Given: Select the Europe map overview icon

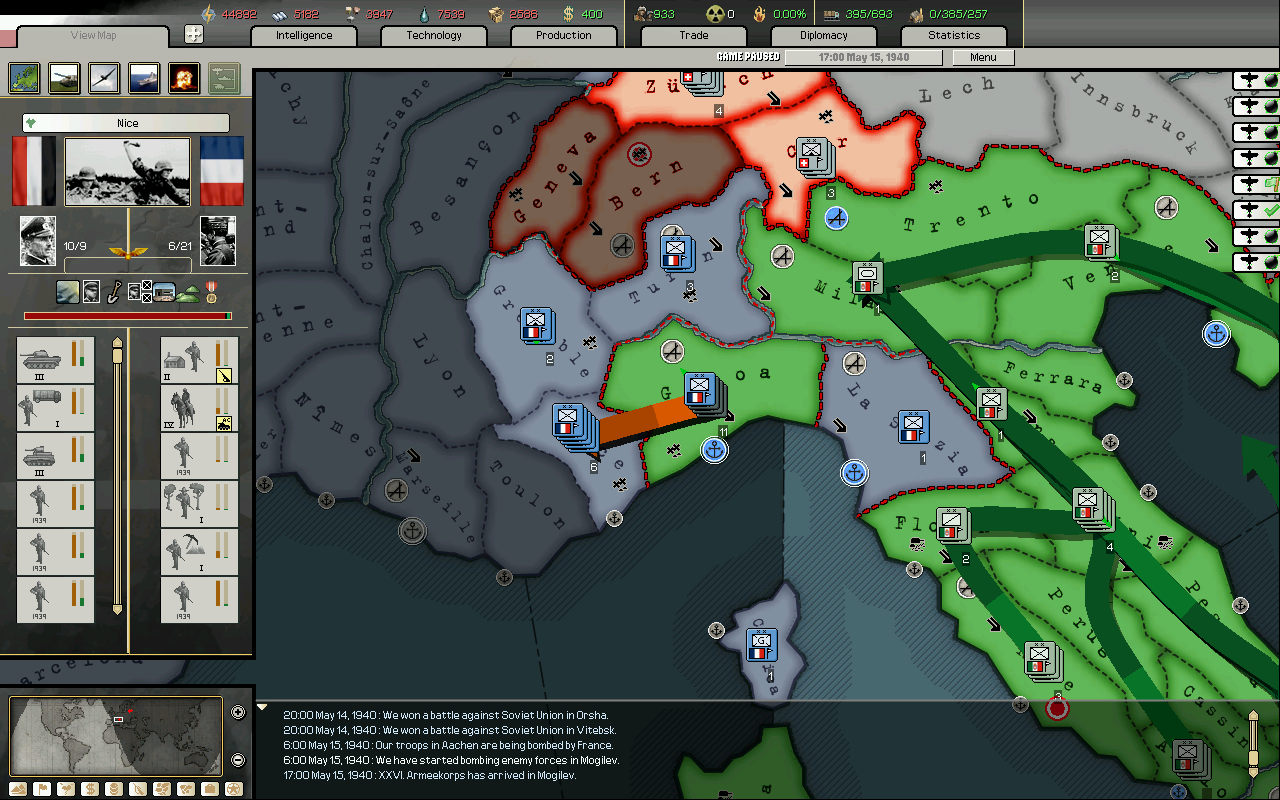Looking at the screenshot, I should tap(25, 77).
